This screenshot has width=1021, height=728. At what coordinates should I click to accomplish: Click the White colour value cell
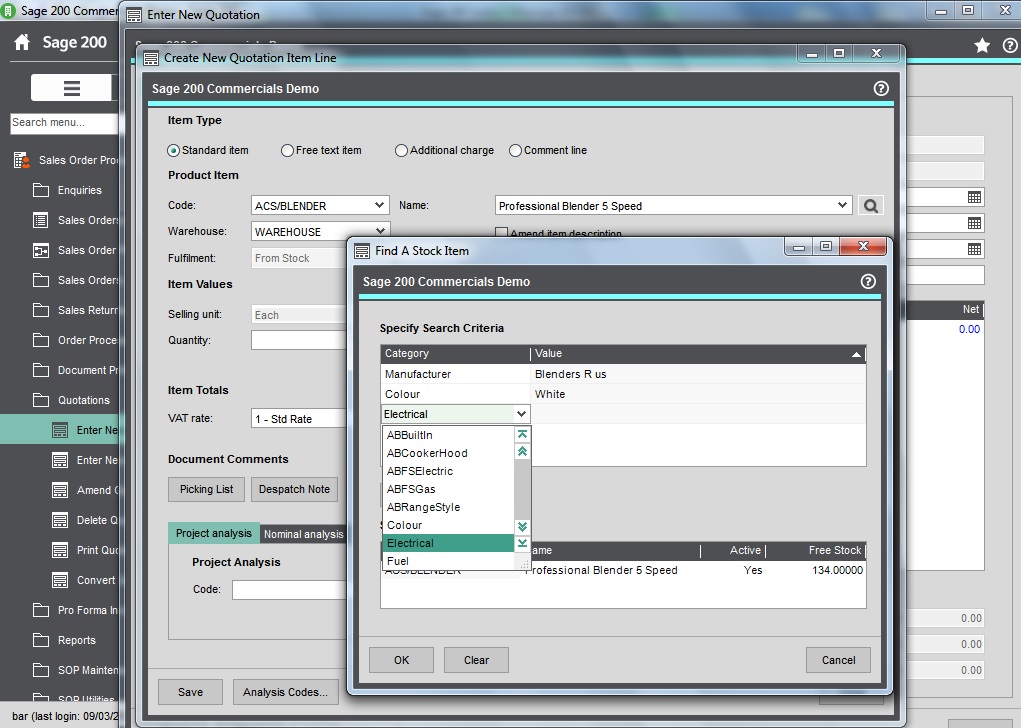[x=699, y=394]
